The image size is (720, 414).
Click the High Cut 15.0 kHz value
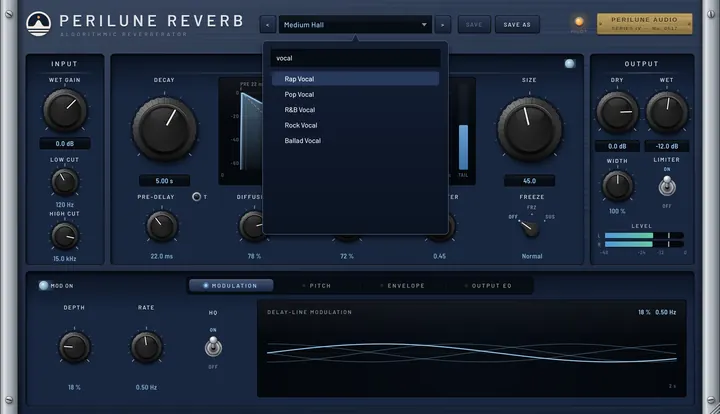coord(65,259)
